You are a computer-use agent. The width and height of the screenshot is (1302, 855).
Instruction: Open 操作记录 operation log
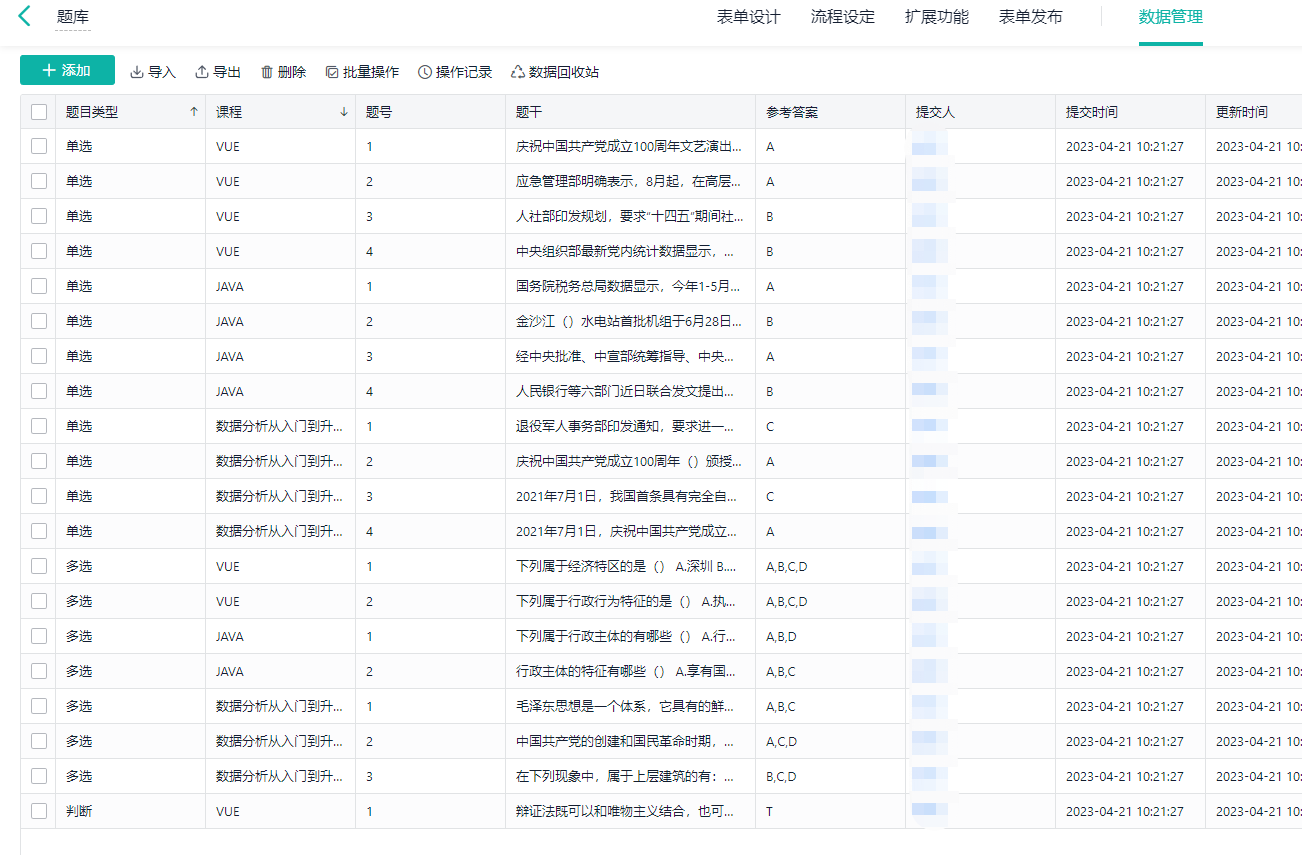455,72
